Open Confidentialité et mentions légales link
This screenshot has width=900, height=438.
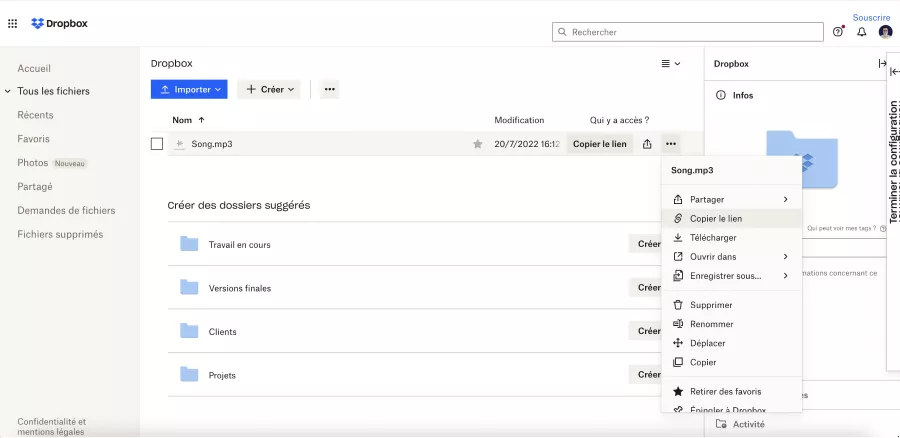52,427
